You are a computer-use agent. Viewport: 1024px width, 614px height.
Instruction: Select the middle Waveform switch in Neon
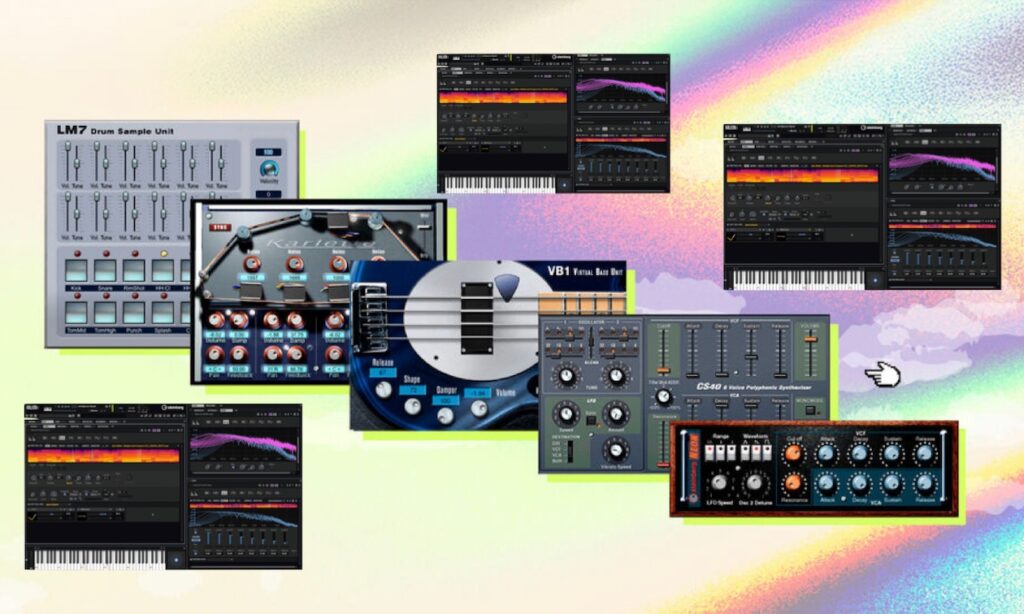pos(756,451)
